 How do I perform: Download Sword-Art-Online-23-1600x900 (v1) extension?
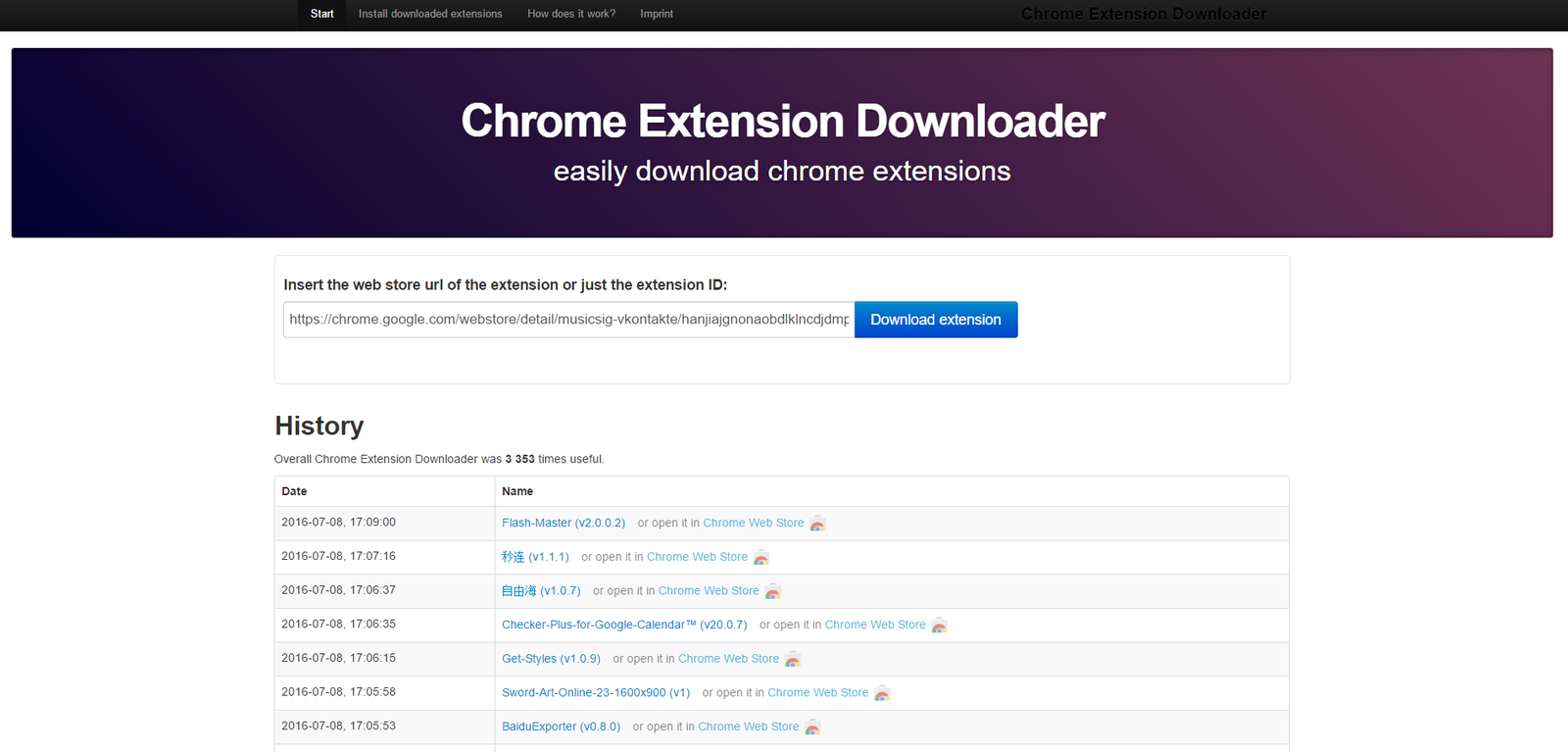[596, 693]
